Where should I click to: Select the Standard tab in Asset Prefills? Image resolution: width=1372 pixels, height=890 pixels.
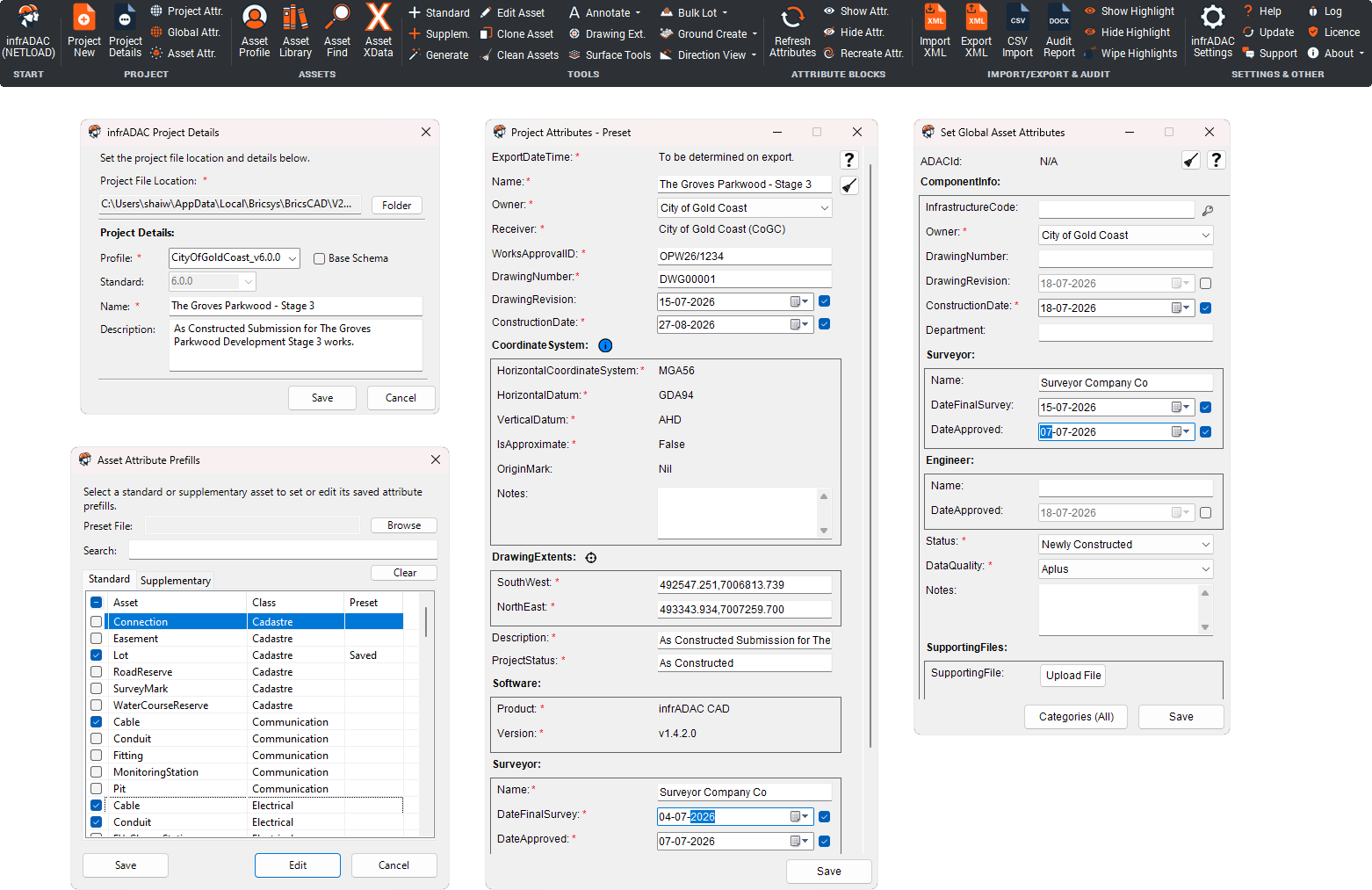click(109, 579)
